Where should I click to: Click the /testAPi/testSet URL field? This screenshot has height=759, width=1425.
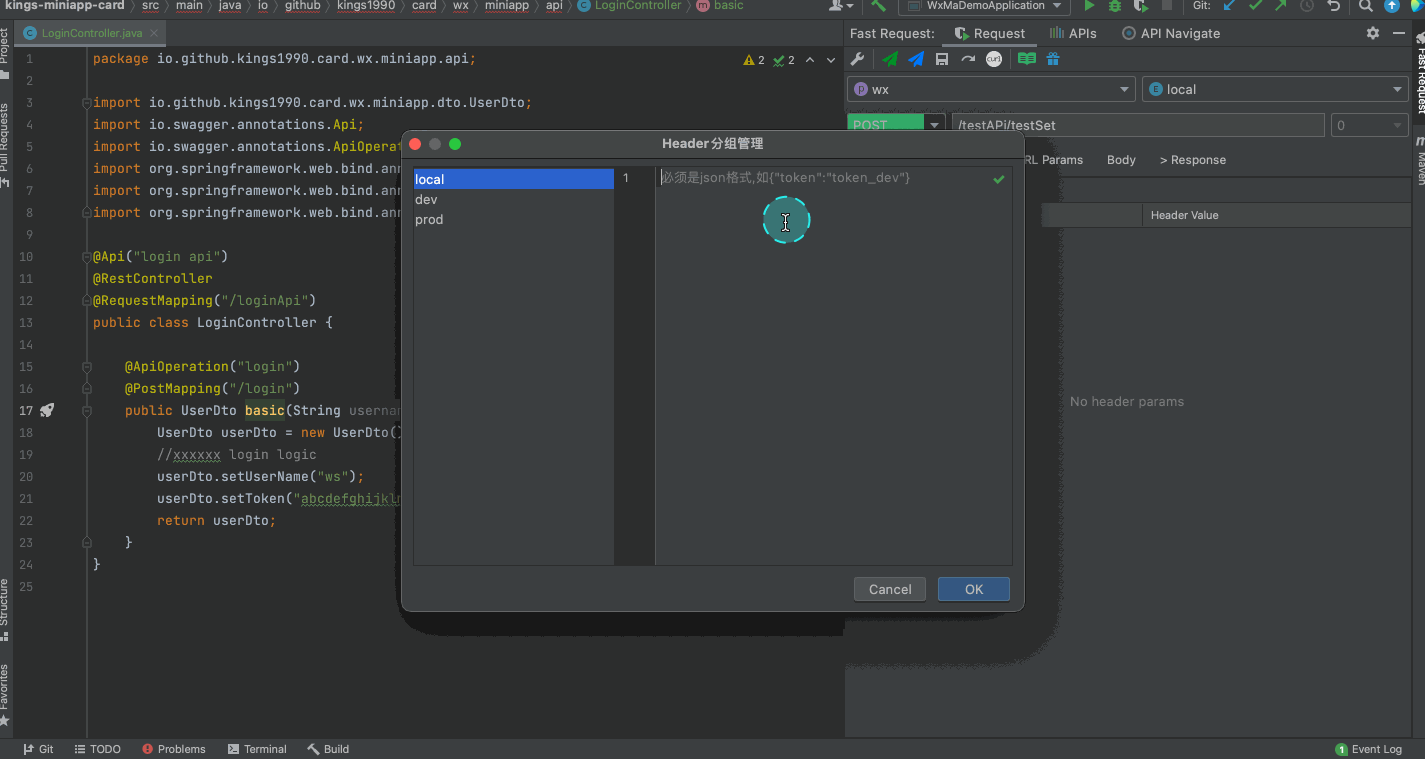point(1137,125)
